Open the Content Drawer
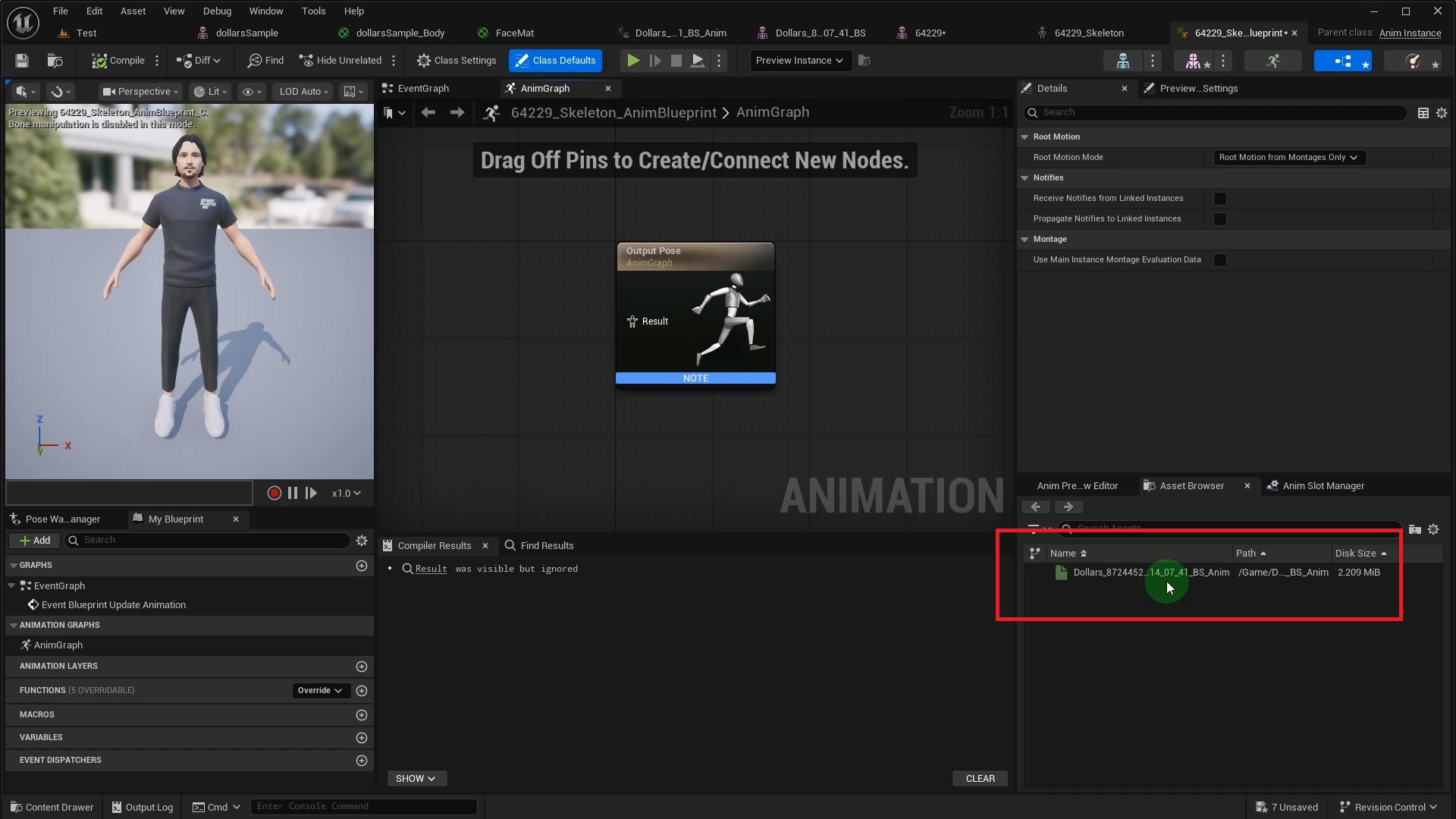Image resolution: width=1456 pixels, height=819 pixels. [51, 806]
